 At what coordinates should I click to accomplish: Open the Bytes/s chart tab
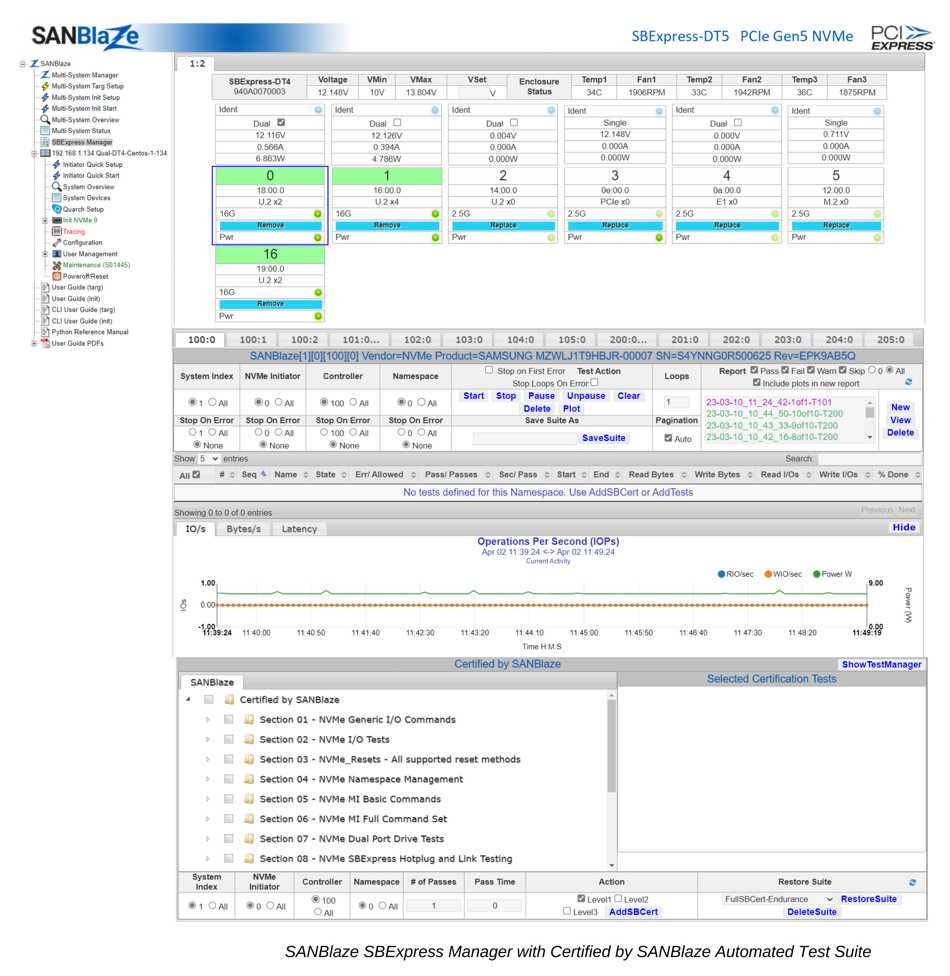(243, 529)
